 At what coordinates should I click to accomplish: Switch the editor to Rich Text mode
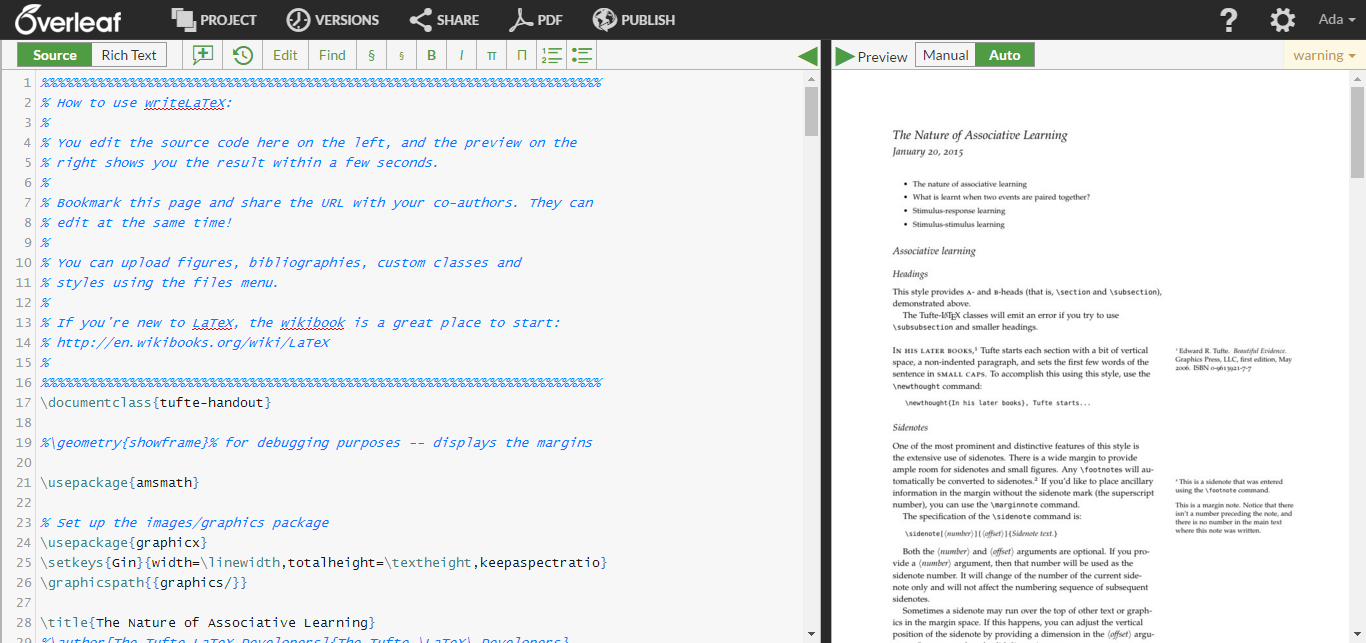click(x=129, y=55)
